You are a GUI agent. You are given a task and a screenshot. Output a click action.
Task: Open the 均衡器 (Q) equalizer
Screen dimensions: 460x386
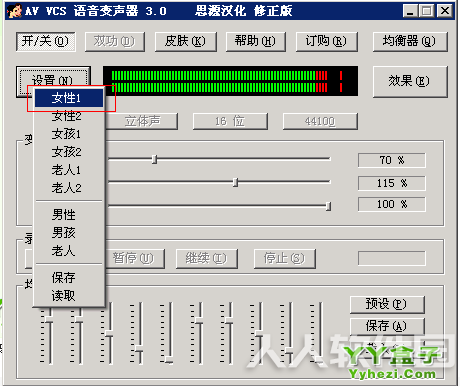(x=410, y=42)
